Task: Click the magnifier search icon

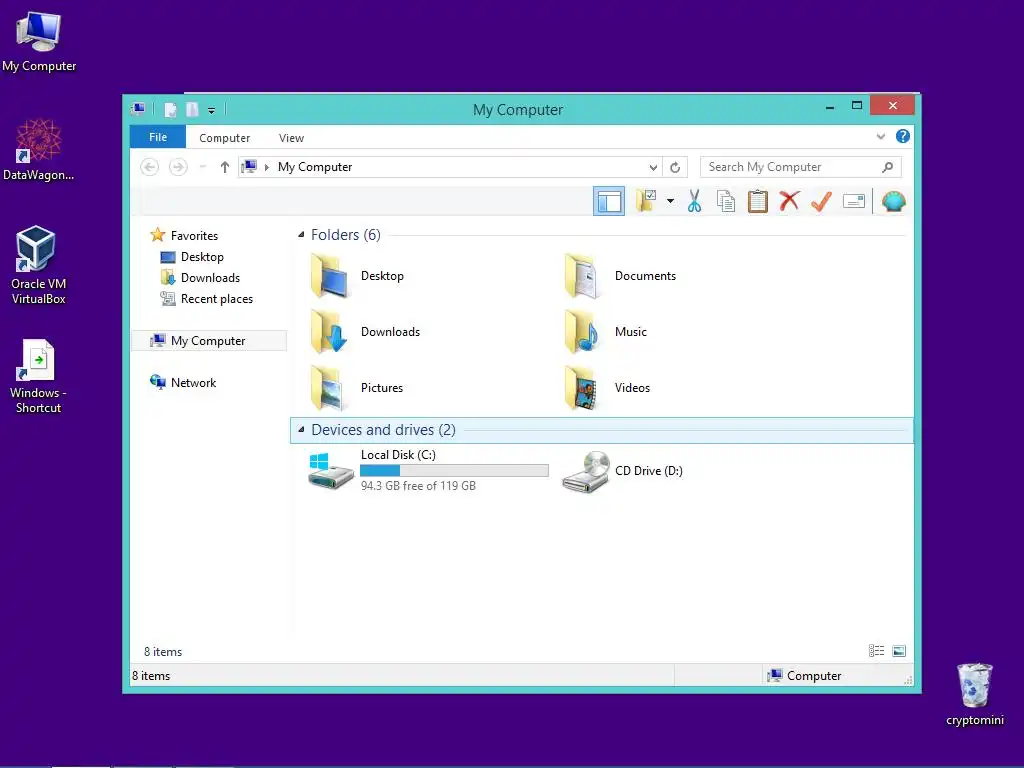Action: pos(887,167)
